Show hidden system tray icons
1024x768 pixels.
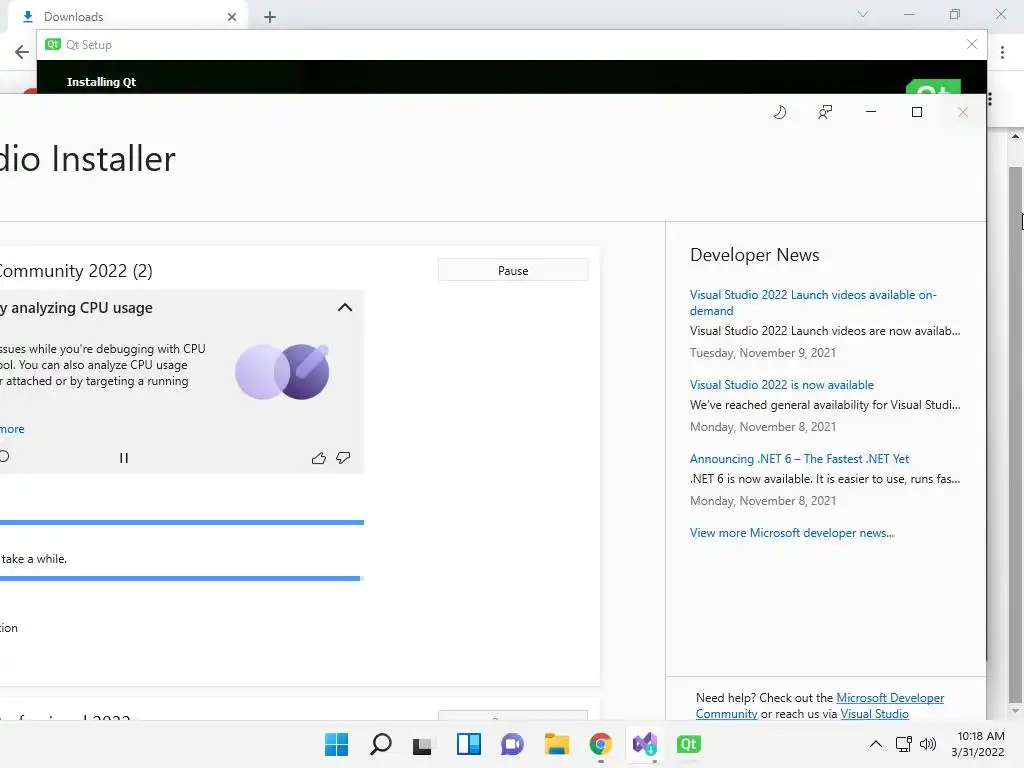[x=876, y=744]
